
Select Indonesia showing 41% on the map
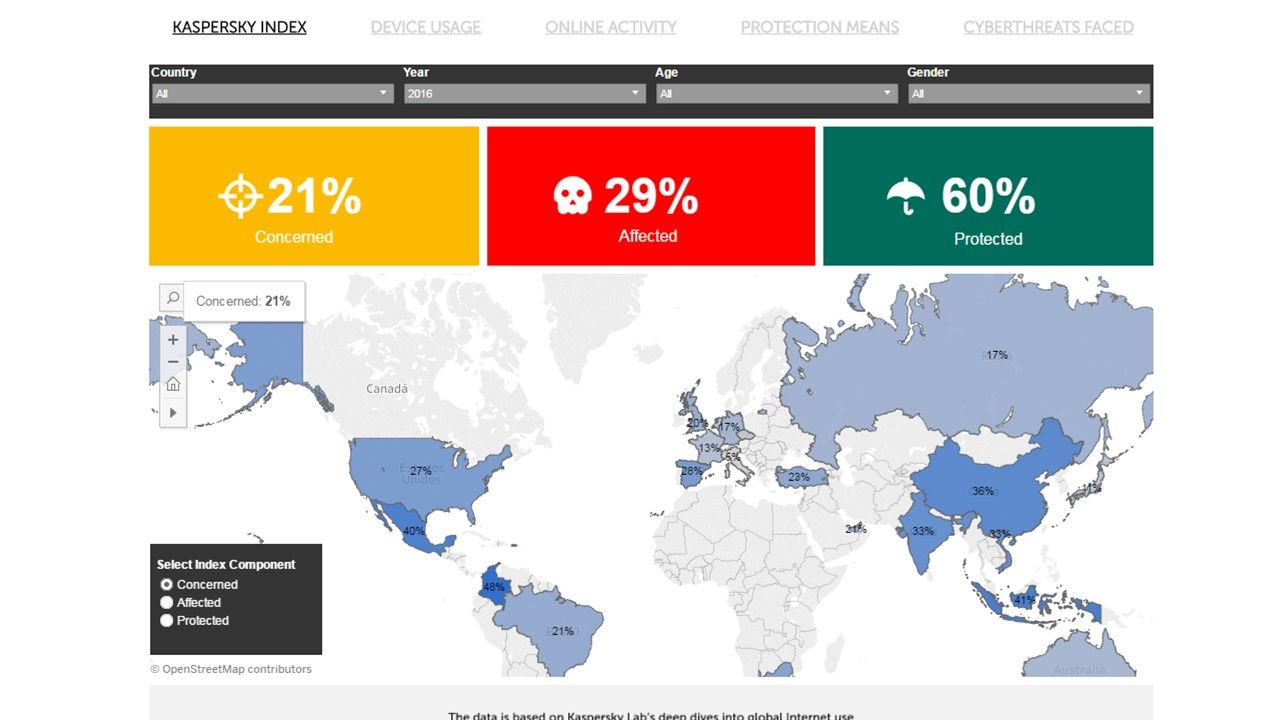1024,600
